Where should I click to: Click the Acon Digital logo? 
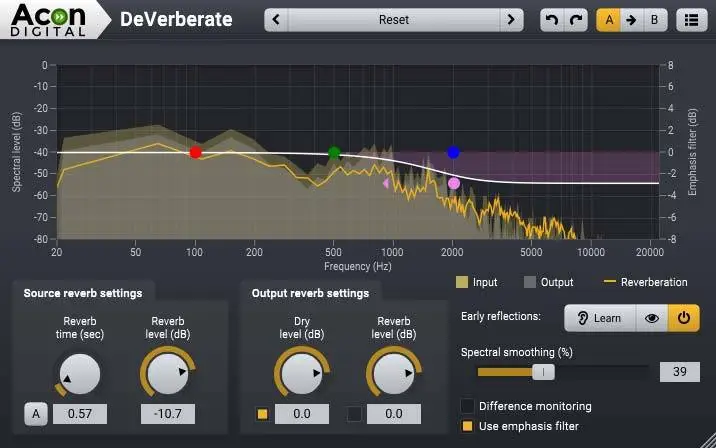(x=48, y=20)
